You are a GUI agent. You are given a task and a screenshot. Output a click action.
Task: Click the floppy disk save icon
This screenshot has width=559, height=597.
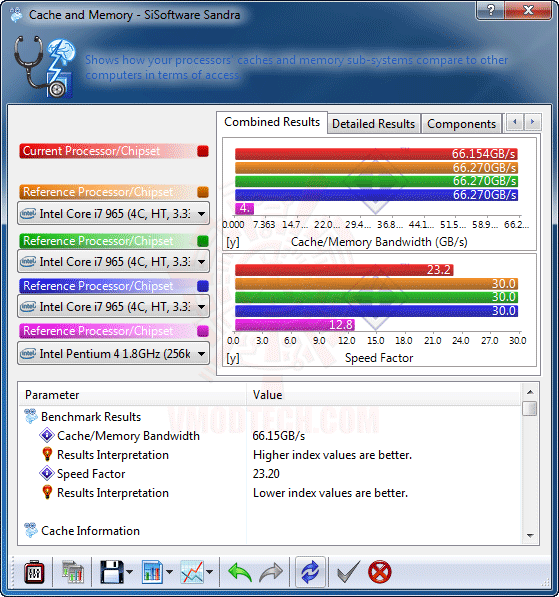(111, 571)
